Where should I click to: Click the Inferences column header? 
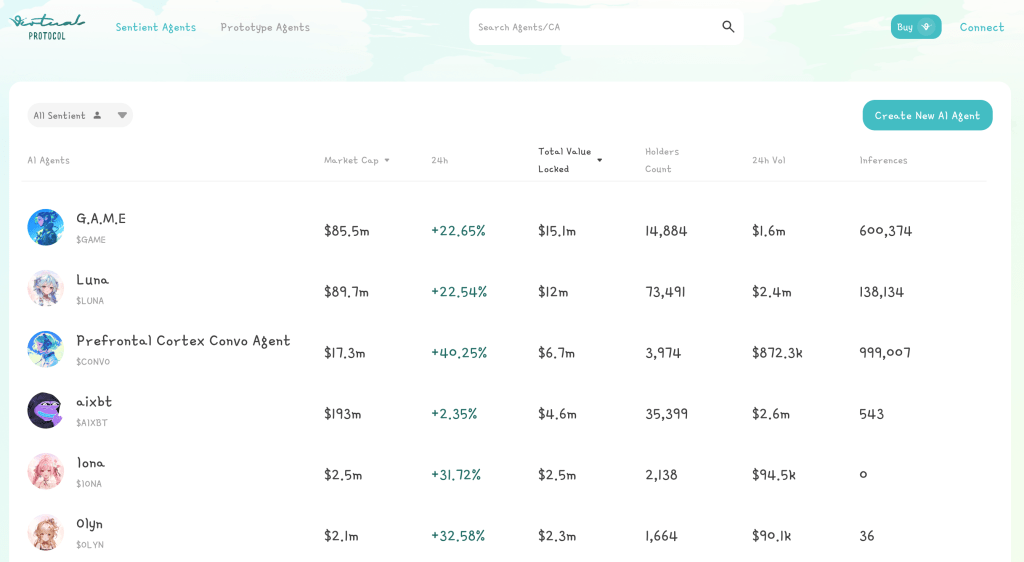pos(883,161)
